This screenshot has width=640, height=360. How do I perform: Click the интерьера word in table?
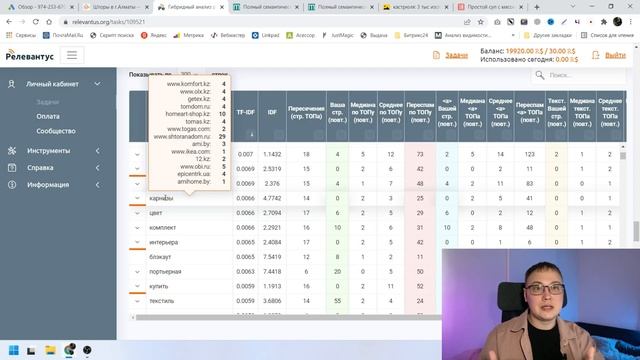(x=163, y=242)
